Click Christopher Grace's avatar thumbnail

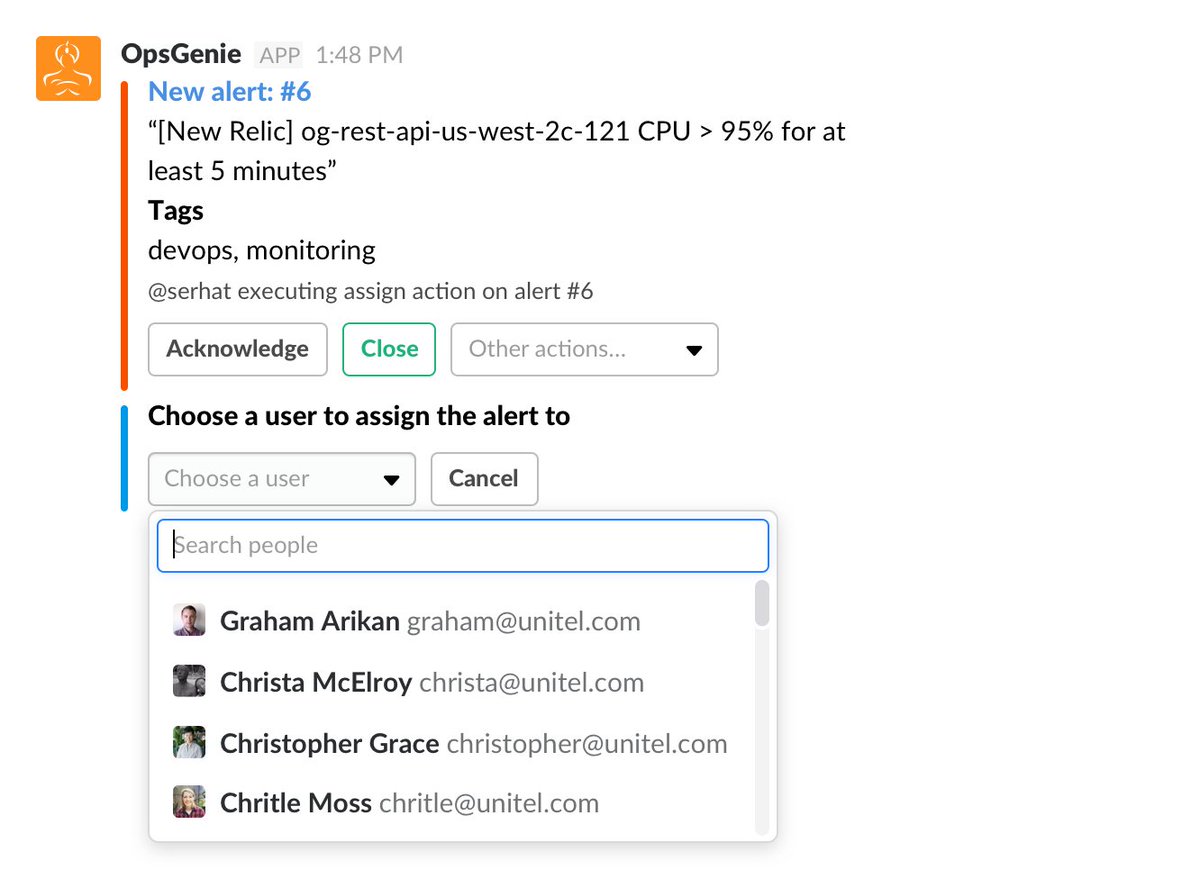189,742
